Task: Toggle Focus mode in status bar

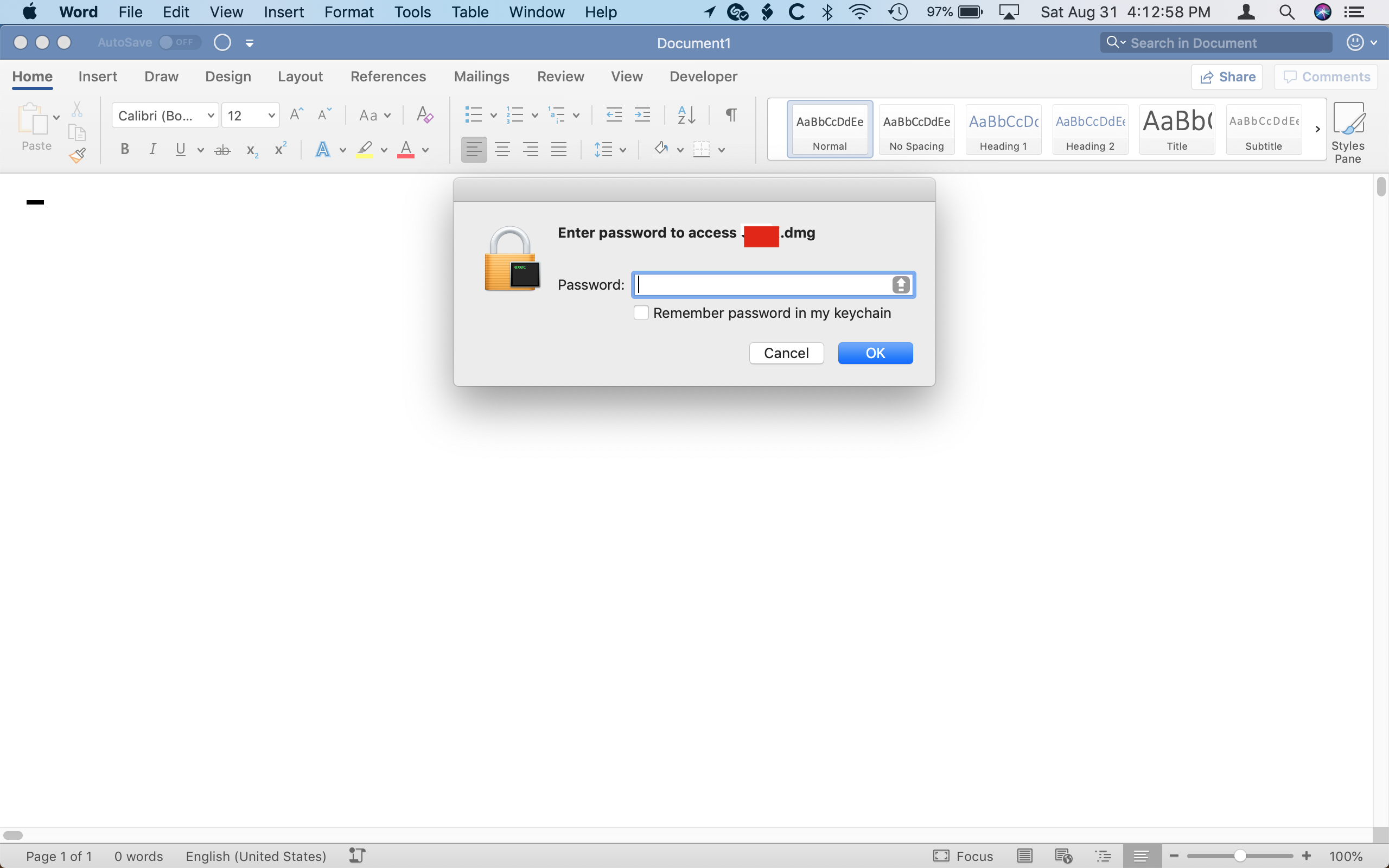Action: (x=963, y=856)
